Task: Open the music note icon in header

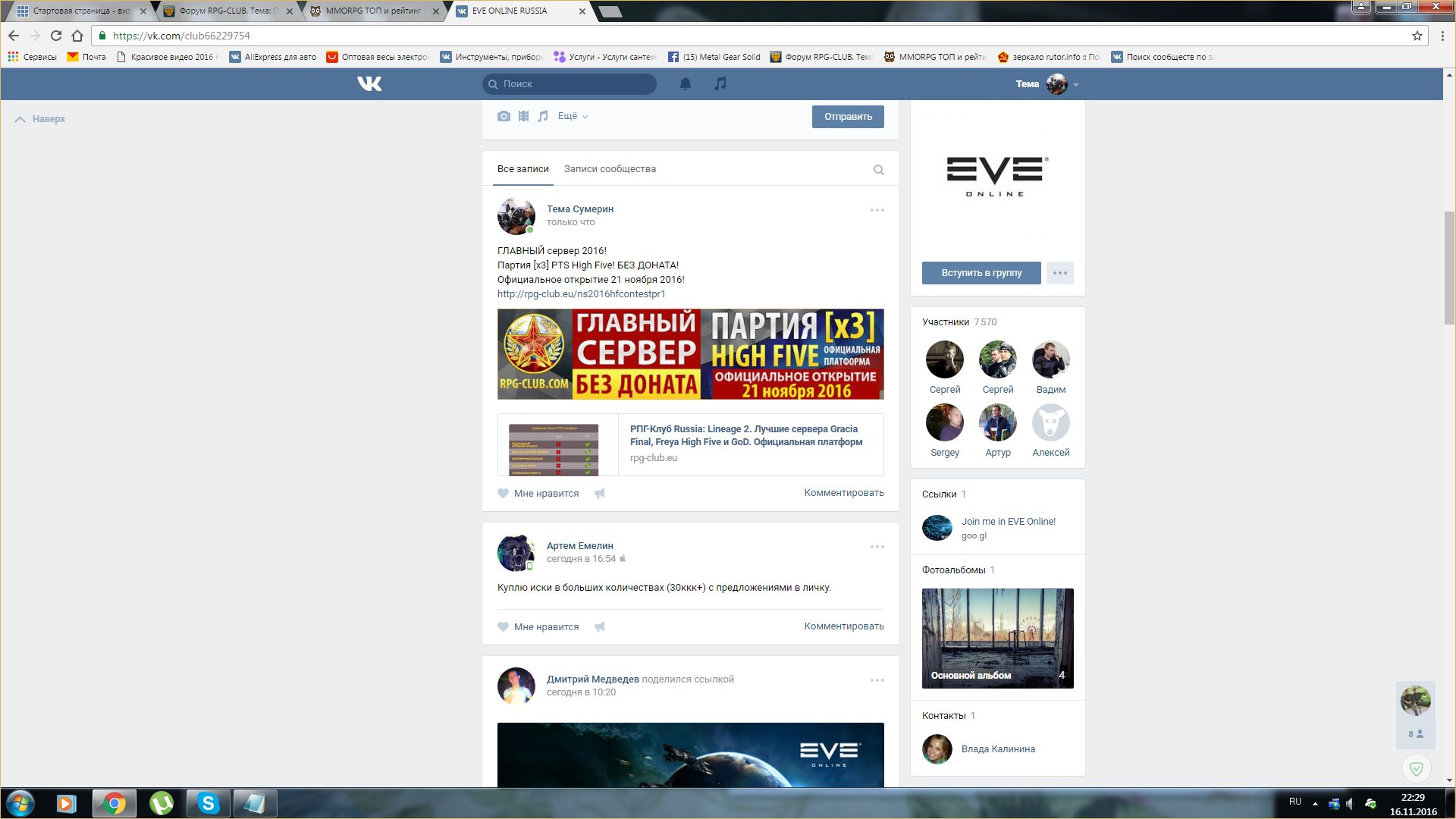Action: coord(720,83)
